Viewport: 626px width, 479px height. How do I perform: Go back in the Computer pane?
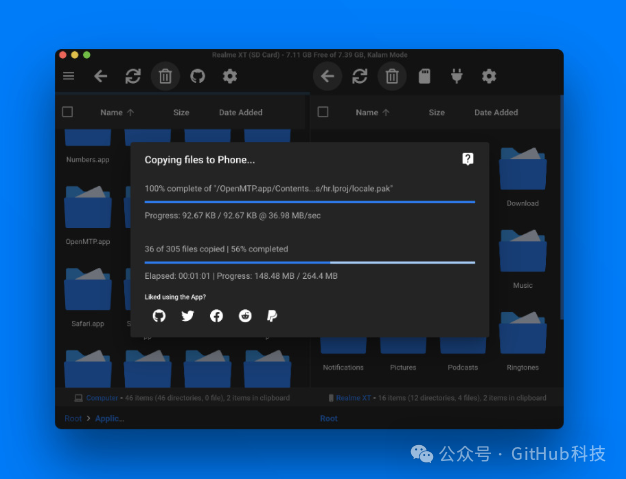pyautogui.click(x=101, y=76)
